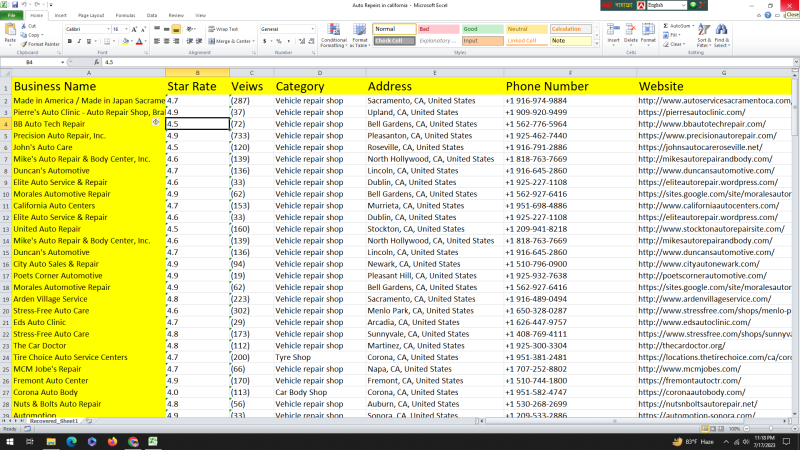Click the Windows Start button
The width and height of the screenshot is (800, 450).
tap(10, 441)
